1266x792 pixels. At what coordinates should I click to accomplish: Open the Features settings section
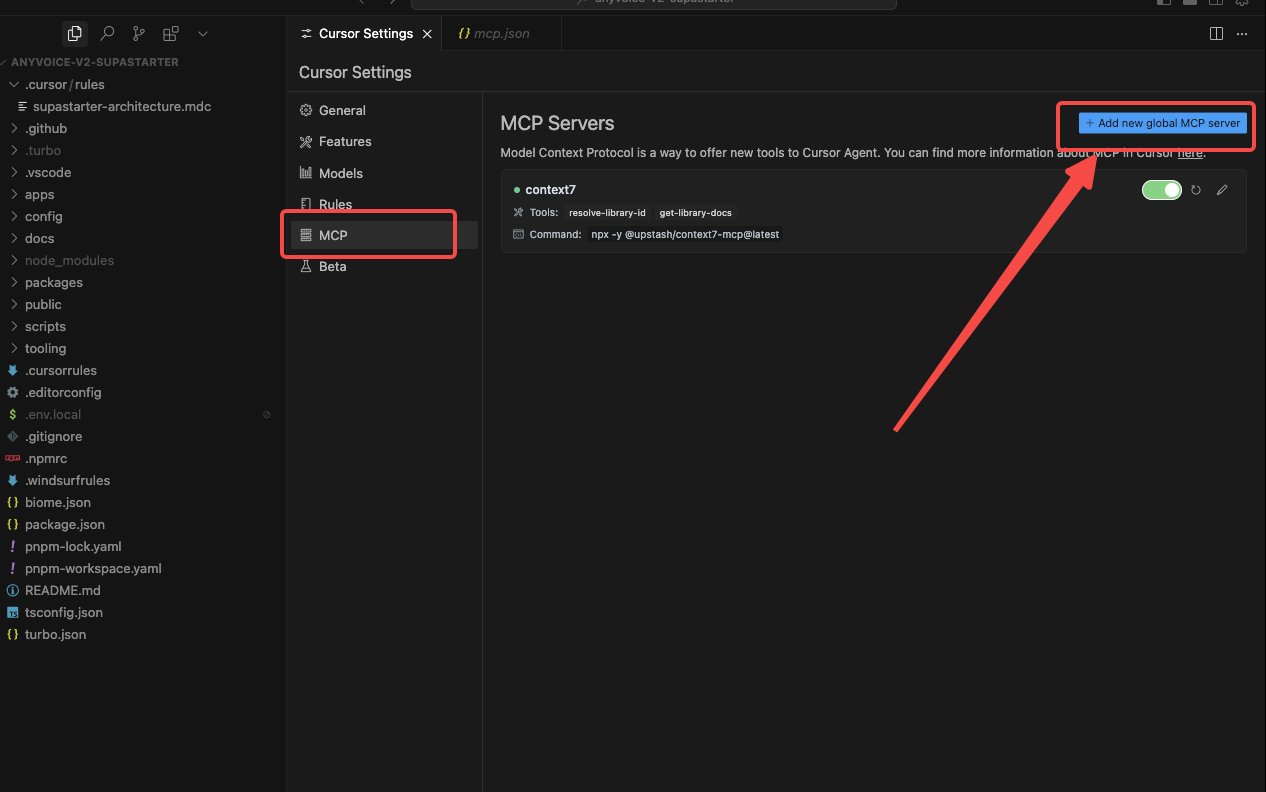click(x=344, y=142)
